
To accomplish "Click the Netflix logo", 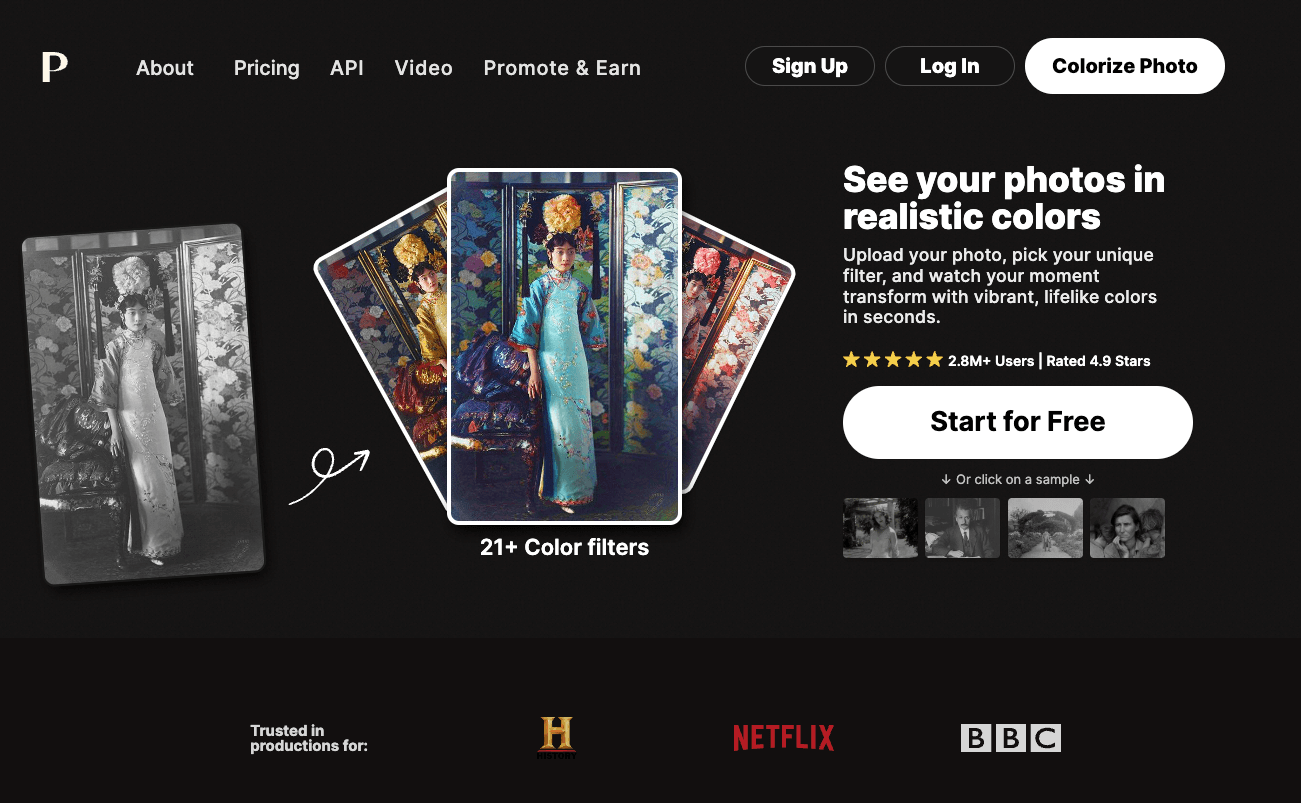I will (783, 738).
